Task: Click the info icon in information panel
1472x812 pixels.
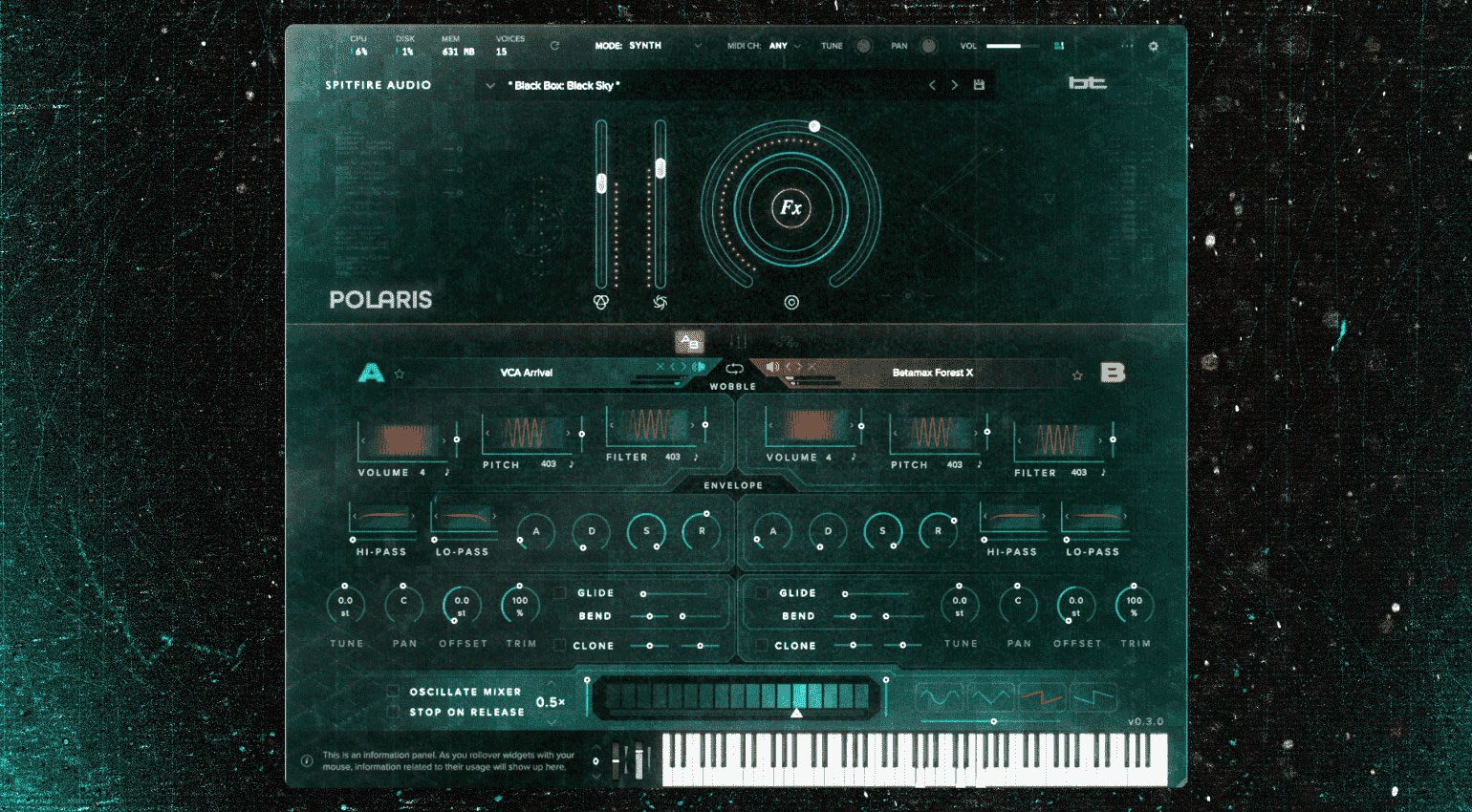Action: tap(307, 761)
